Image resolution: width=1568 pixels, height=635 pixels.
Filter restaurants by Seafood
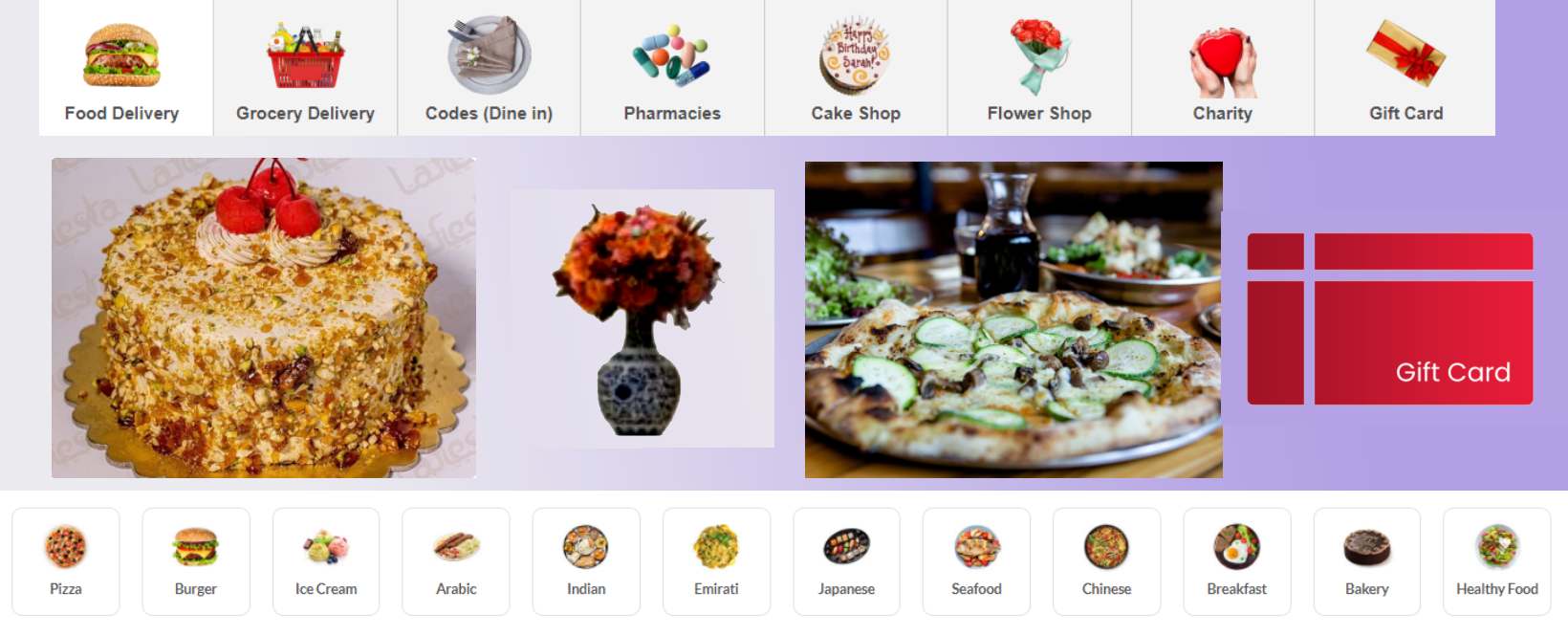point(976,561)
